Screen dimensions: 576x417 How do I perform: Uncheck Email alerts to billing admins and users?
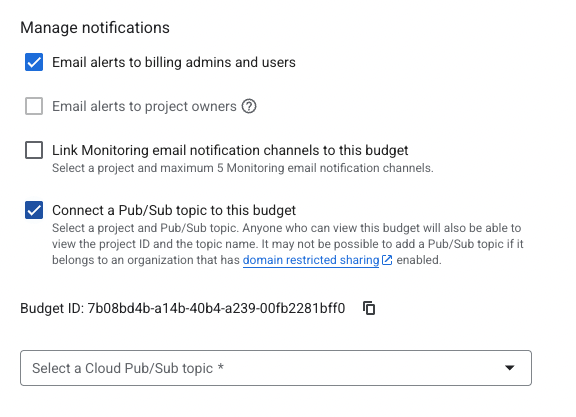pyautogui.click(x=34, y=62)
